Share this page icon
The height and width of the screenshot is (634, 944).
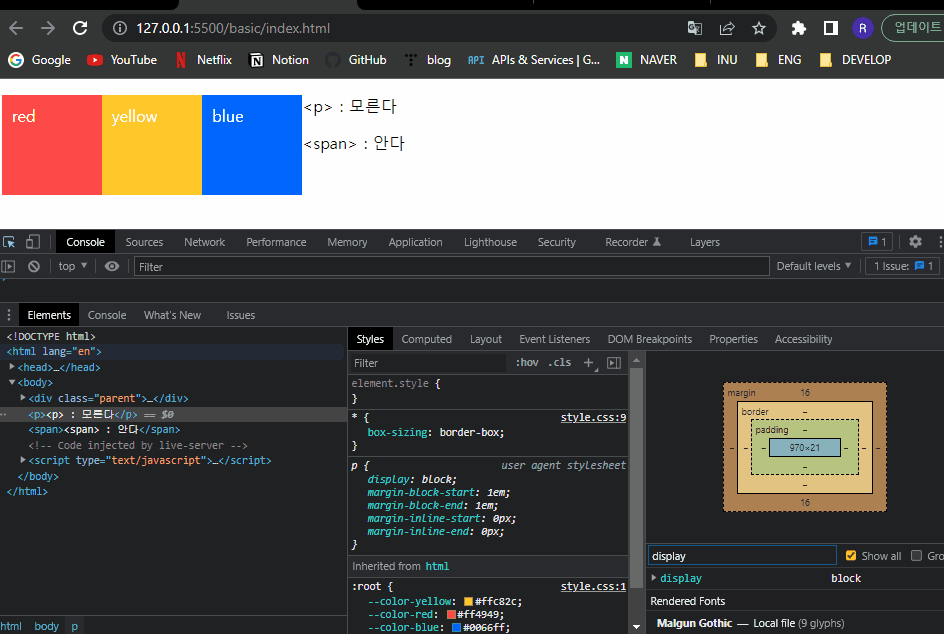point(727,28)
